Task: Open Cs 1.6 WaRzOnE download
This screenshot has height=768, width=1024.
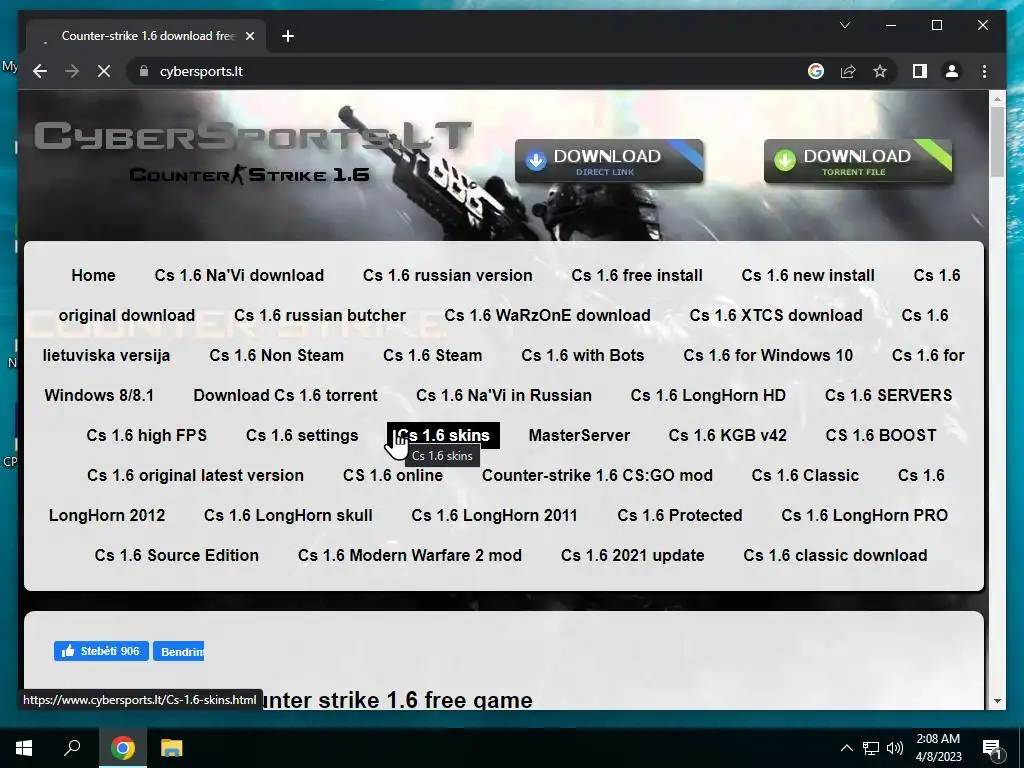Action: click(x=547, y=315)
